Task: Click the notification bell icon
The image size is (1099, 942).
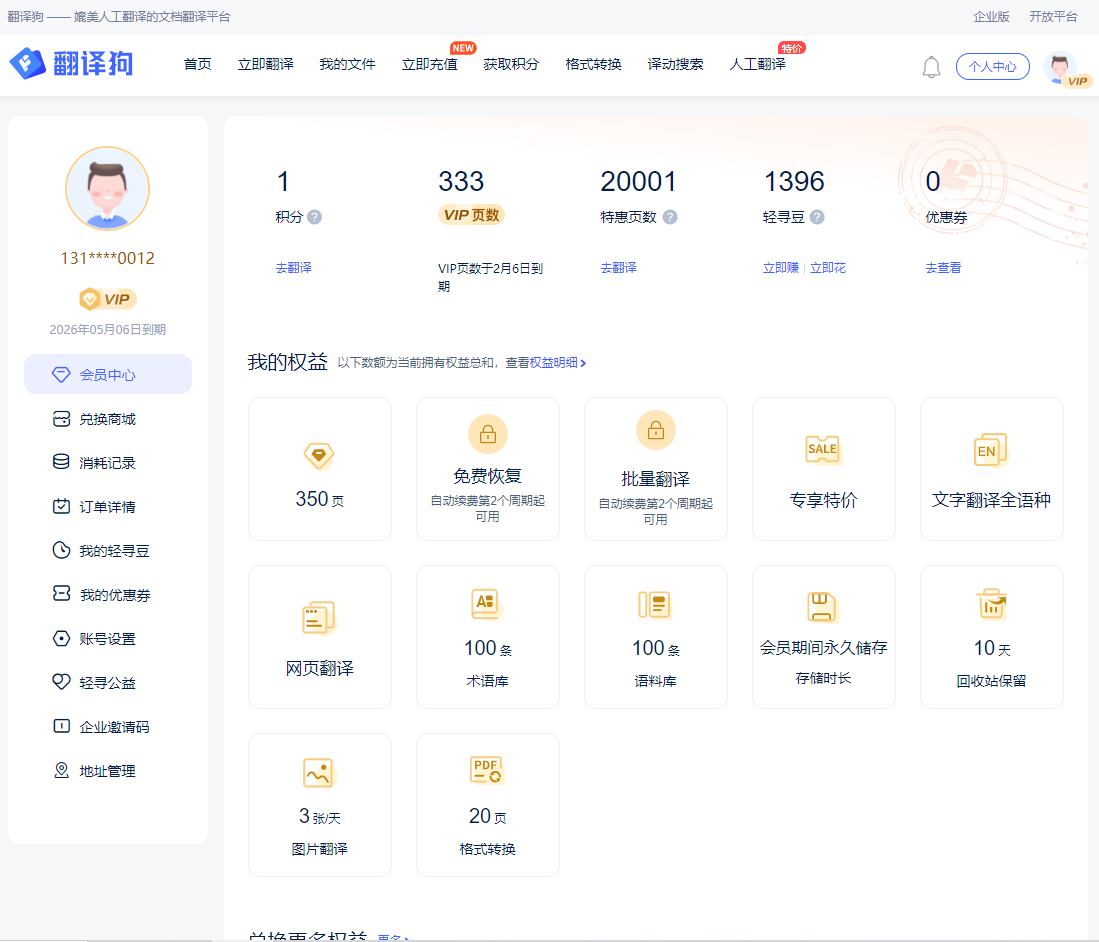Action: pos(931,67)
